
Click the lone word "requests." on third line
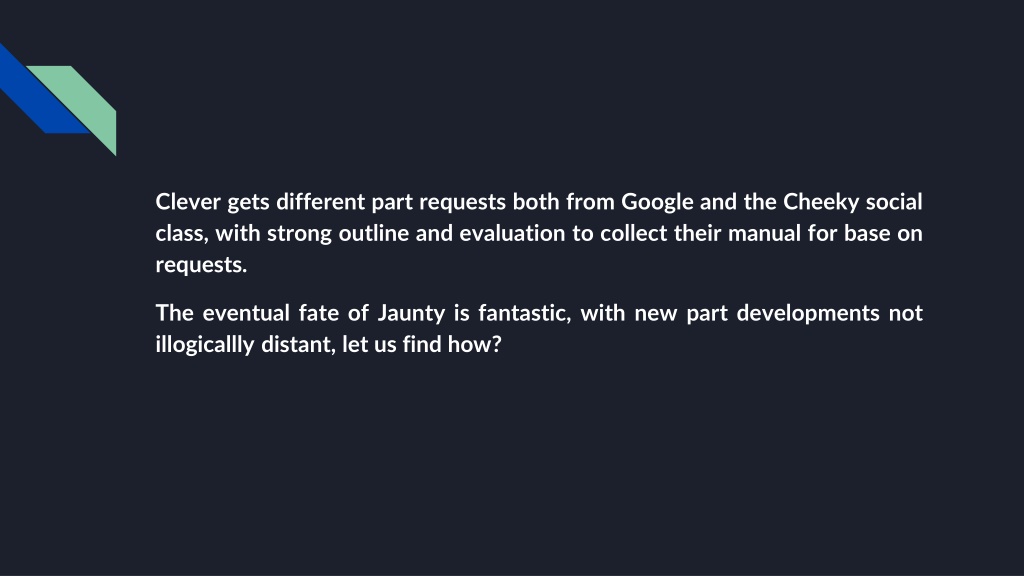[x=201, y=265]
